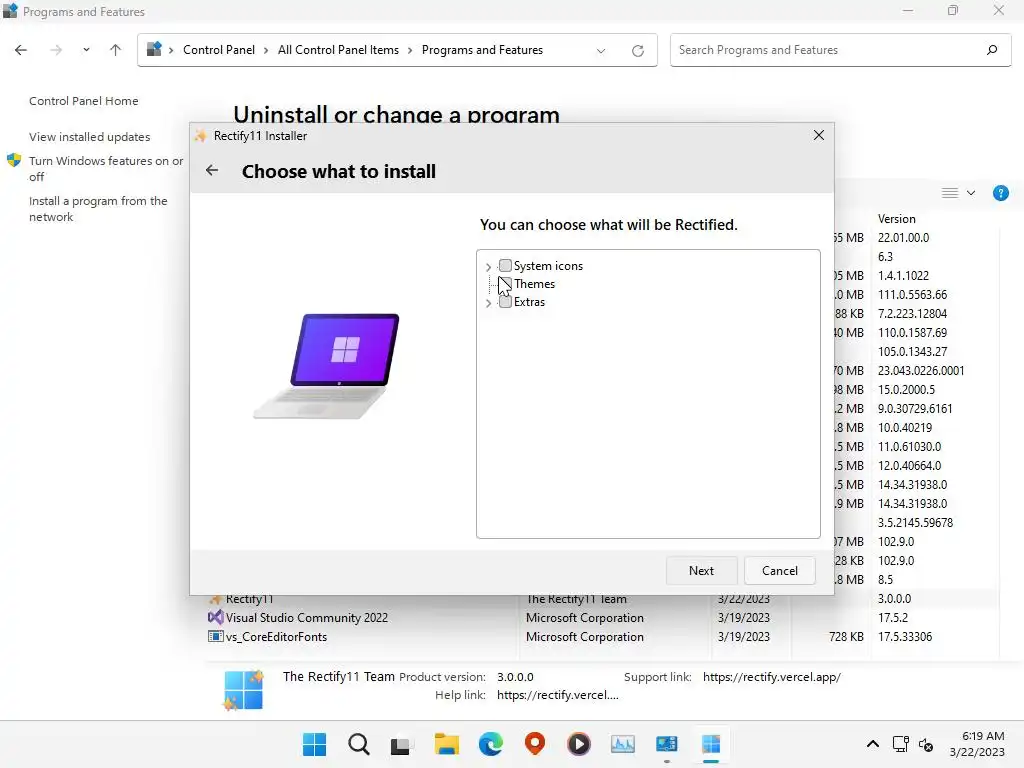Check the Themes checkbox
Image resolution: width=1024 pixels, height=768 pixels.
(x=505, y=283)
